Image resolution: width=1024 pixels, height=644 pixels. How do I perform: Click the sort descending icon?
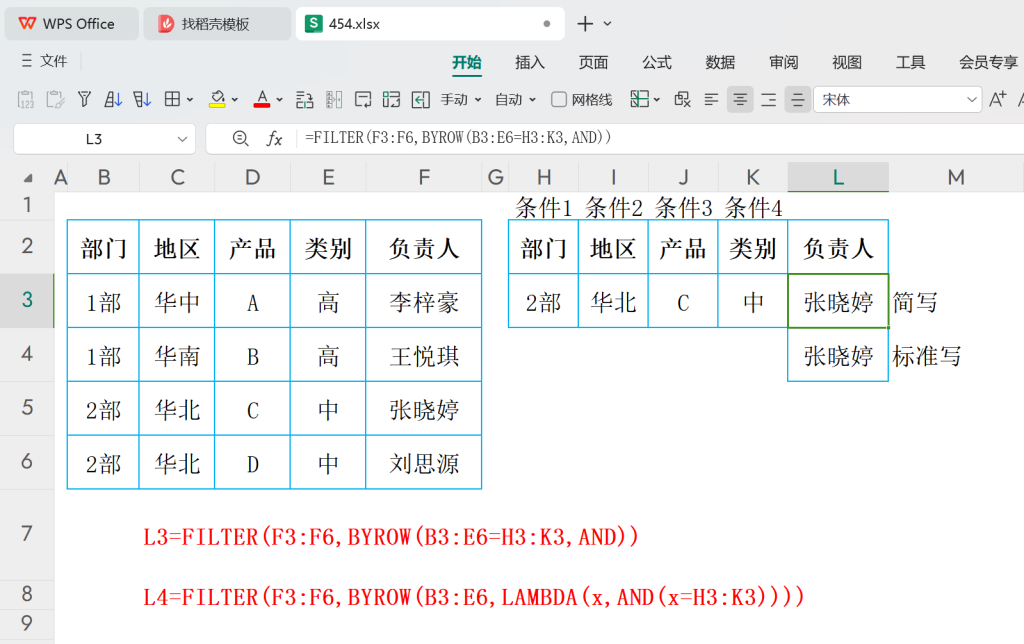(142, 99)
